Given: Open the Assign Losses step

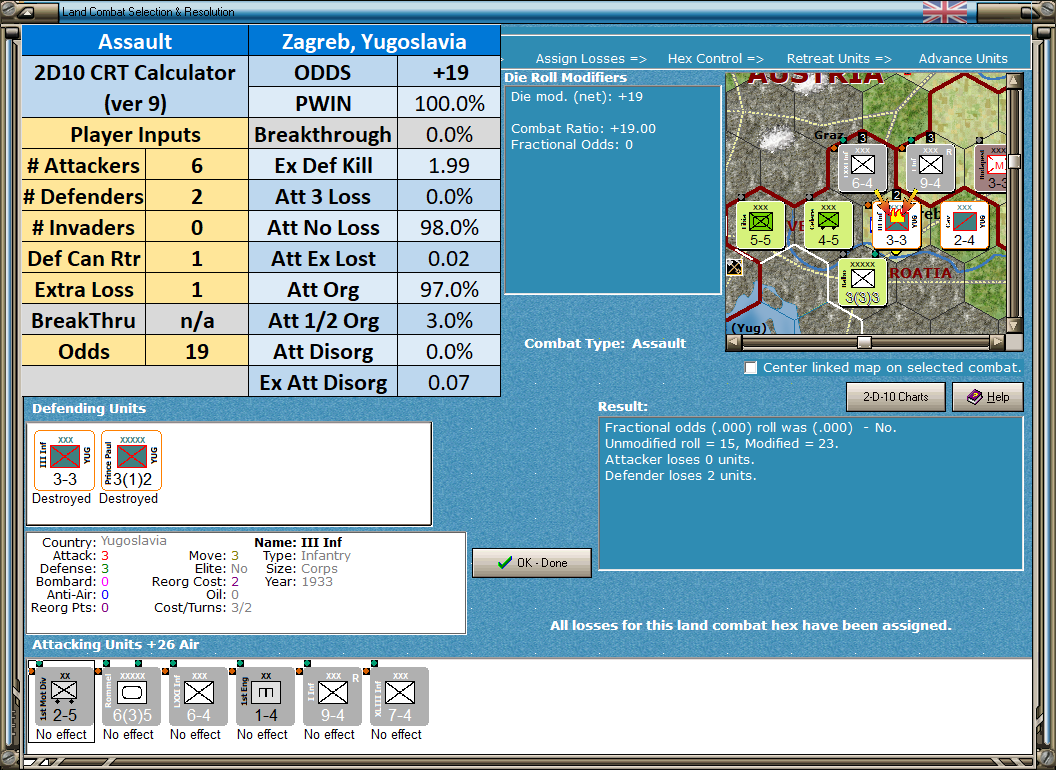Looking at the screenshot, I should (591, 59).
